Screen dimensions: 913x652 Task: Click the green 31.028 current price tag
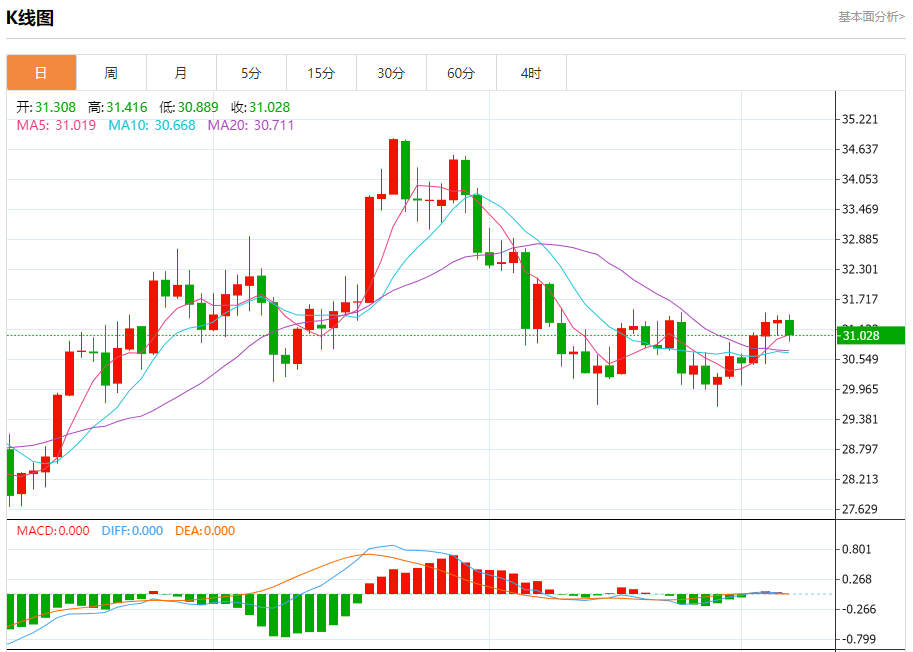point(871,335)
